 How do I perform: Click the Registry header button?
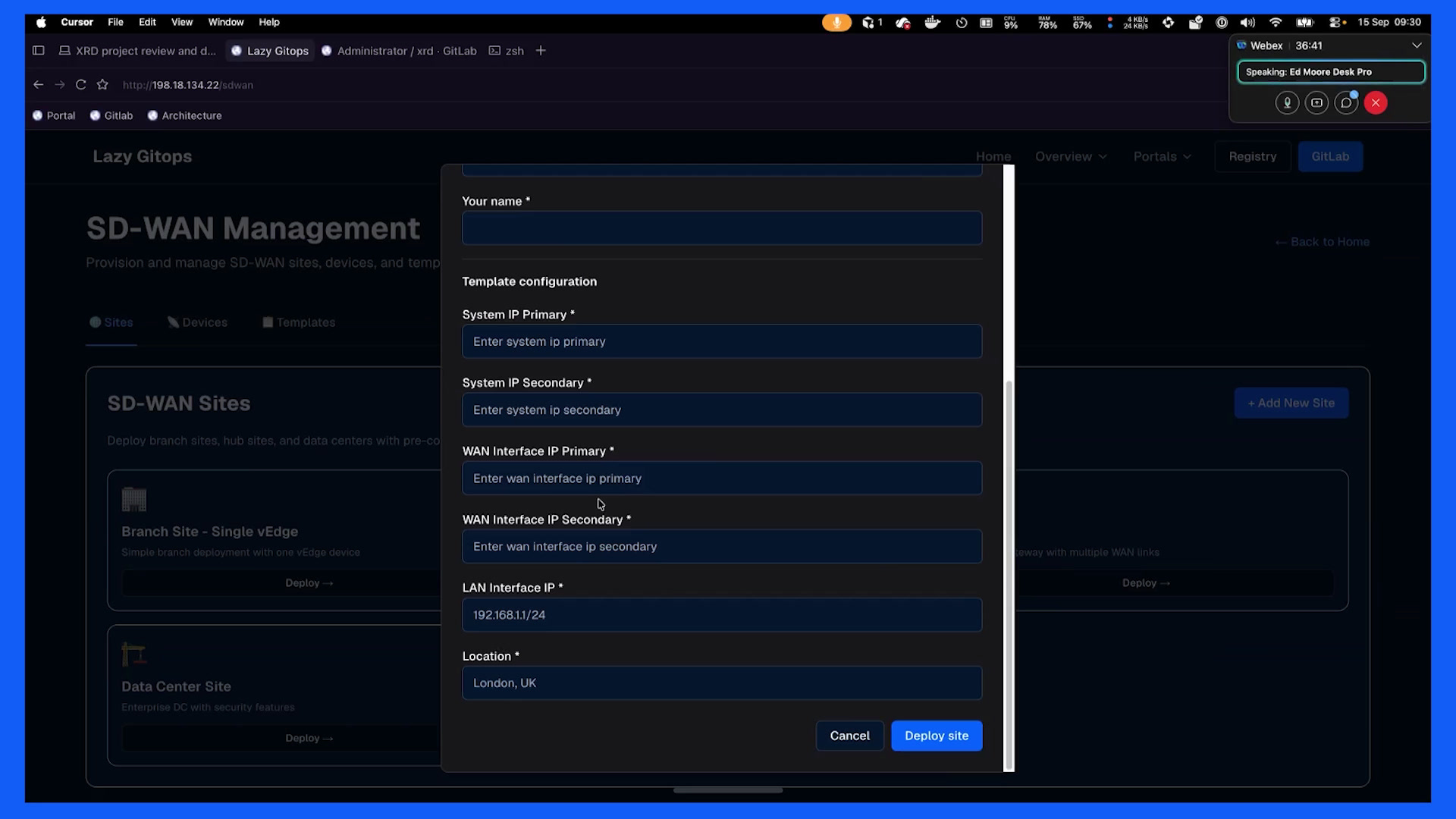pos(1252,157)
